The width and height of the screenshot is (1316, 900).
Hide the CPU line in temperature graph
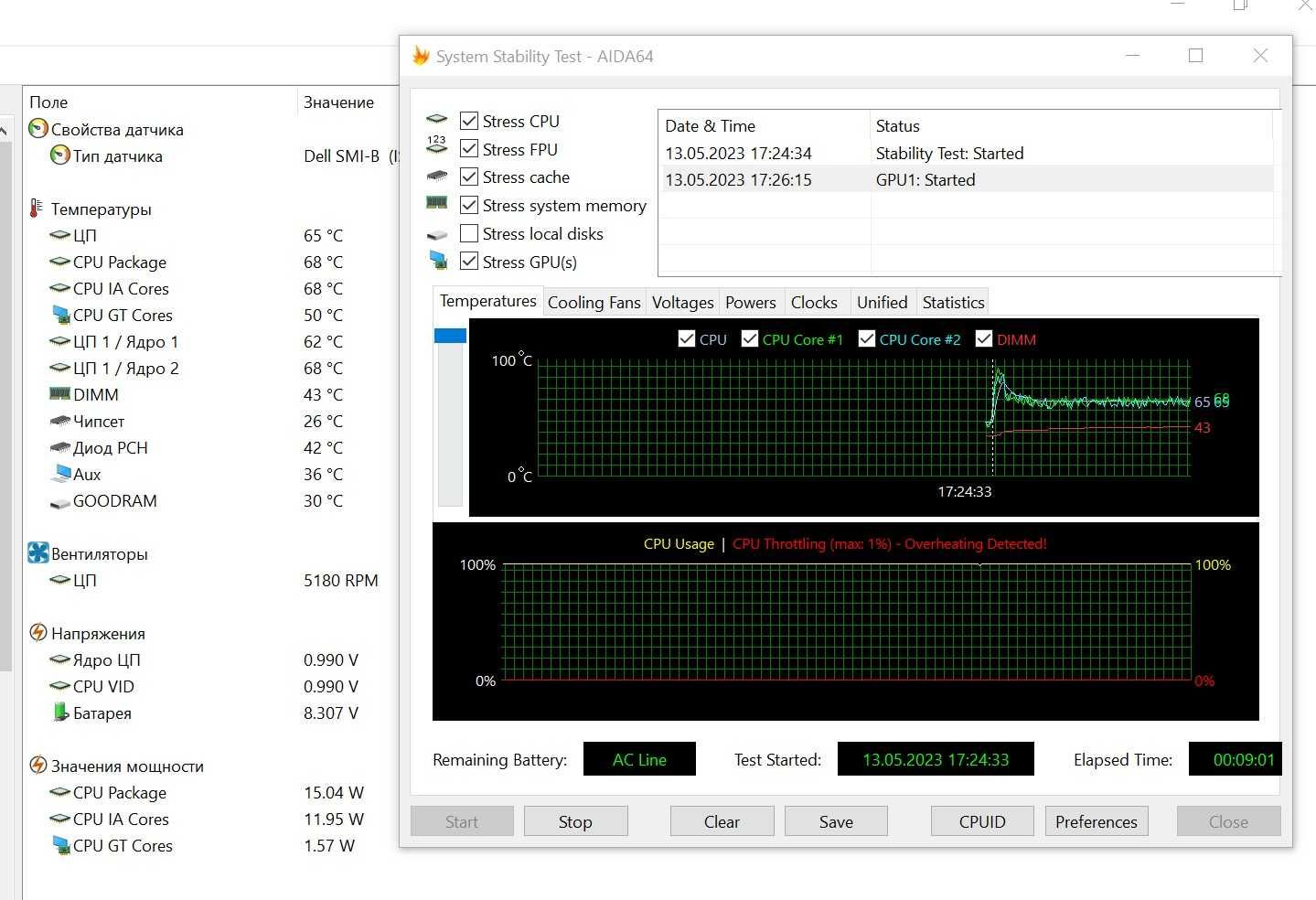687,338
